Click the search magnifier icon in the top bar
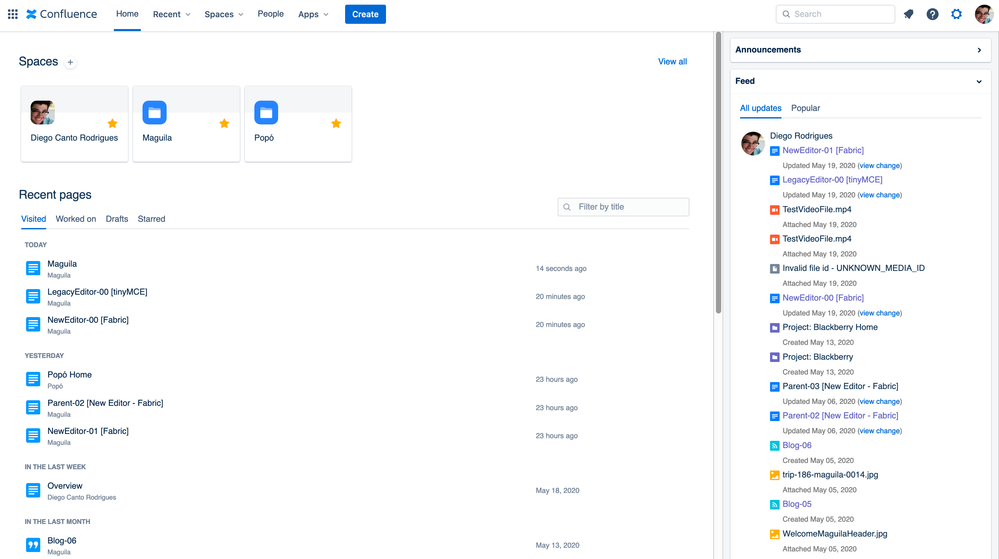Viewport: 999px width, 559px height. 786,14
